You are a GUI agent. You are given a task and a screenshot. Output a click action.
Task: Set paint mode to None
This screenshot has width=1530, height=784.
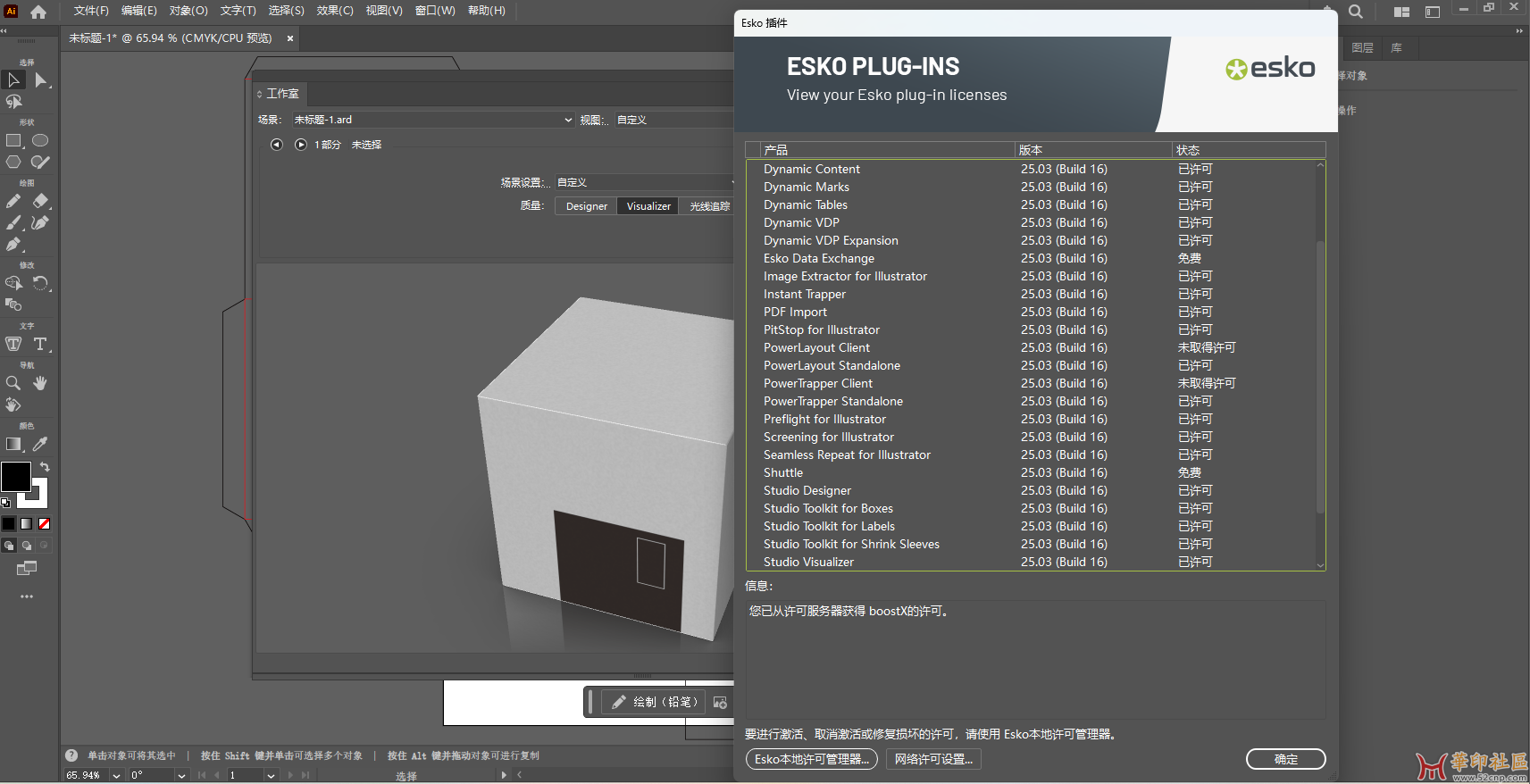click(45, 524)
